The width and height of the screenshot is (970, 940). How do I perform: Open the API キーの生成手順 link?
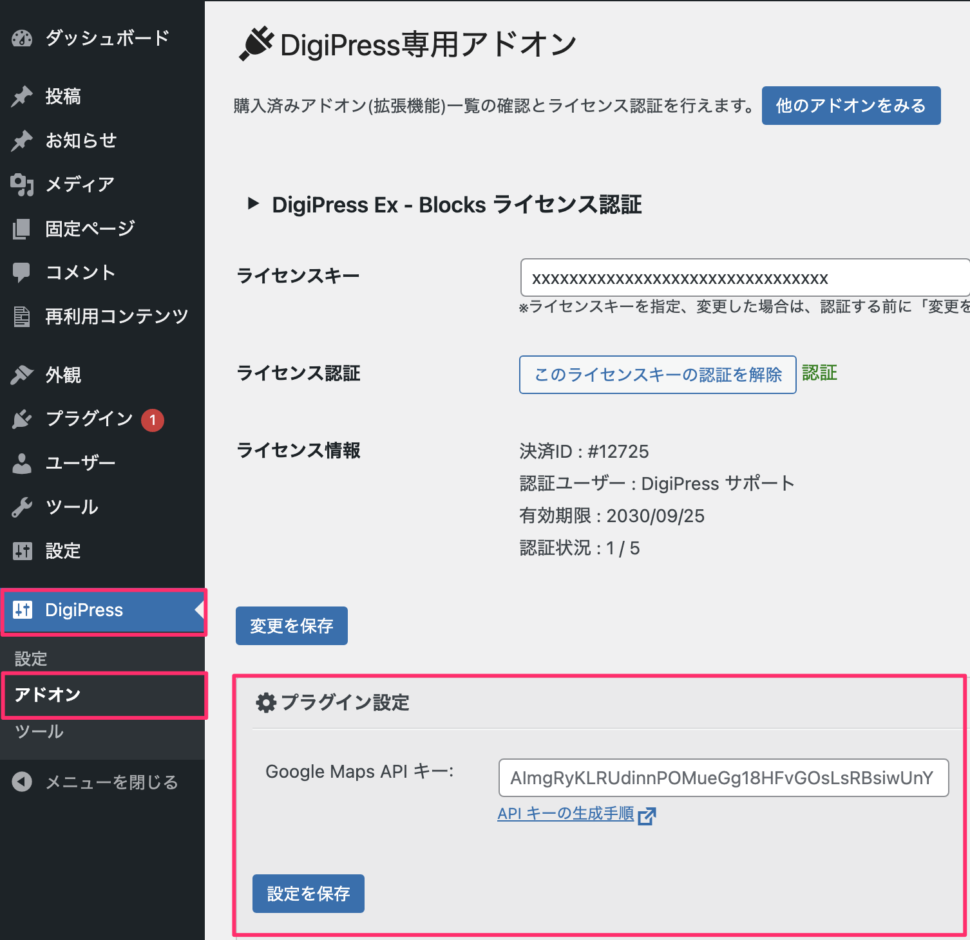tap(566, 814)
